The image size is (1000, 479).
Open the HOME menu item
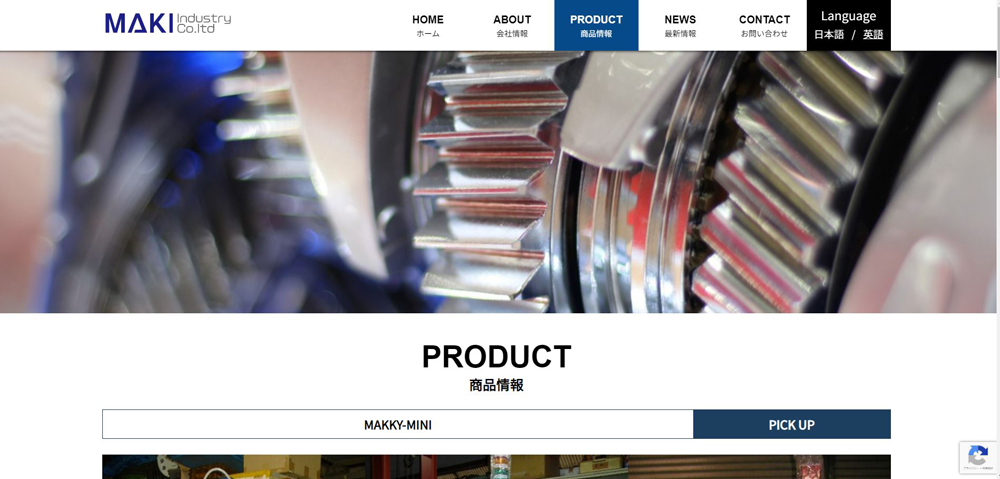coord(427,26)
